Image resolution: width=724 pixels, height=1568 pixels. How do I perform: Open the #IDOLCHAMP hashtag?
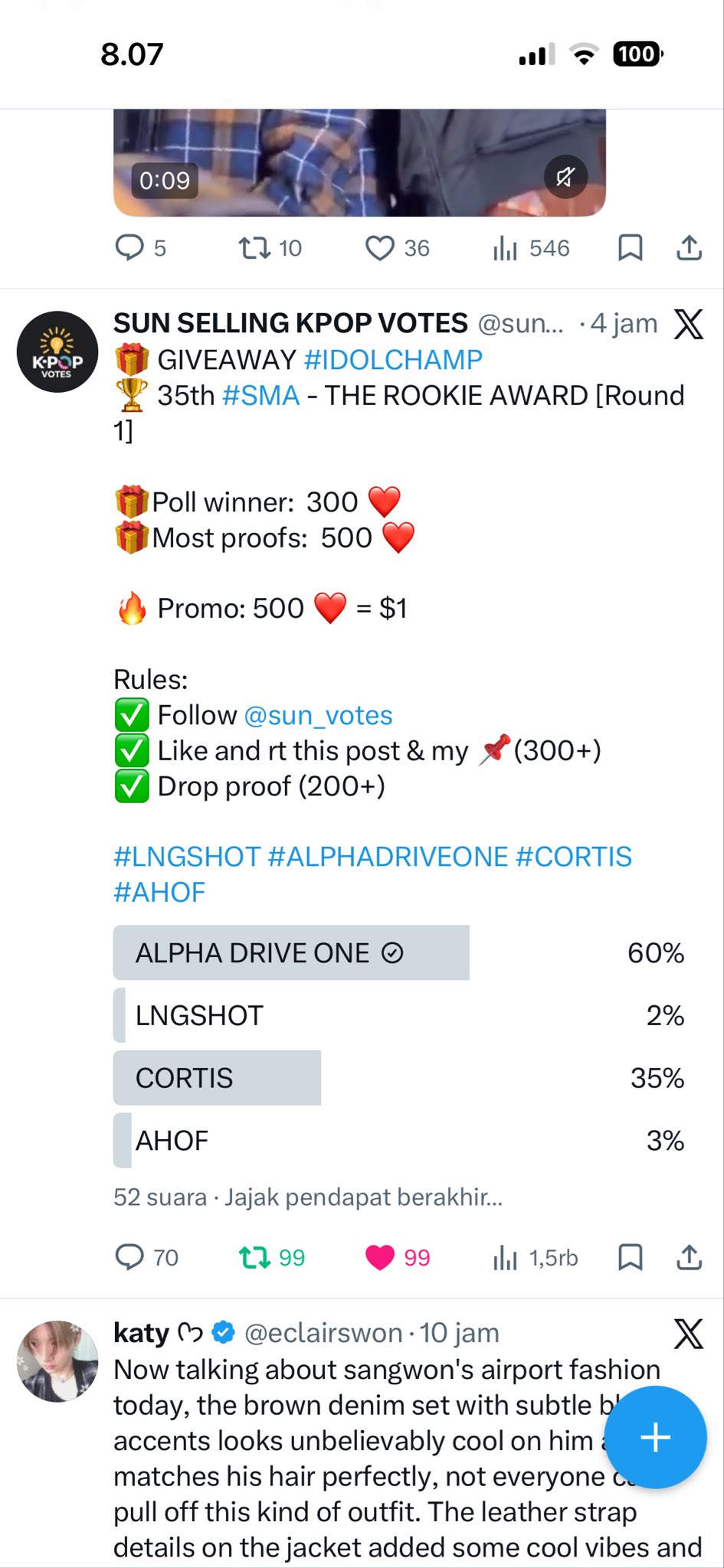(393, 359)
